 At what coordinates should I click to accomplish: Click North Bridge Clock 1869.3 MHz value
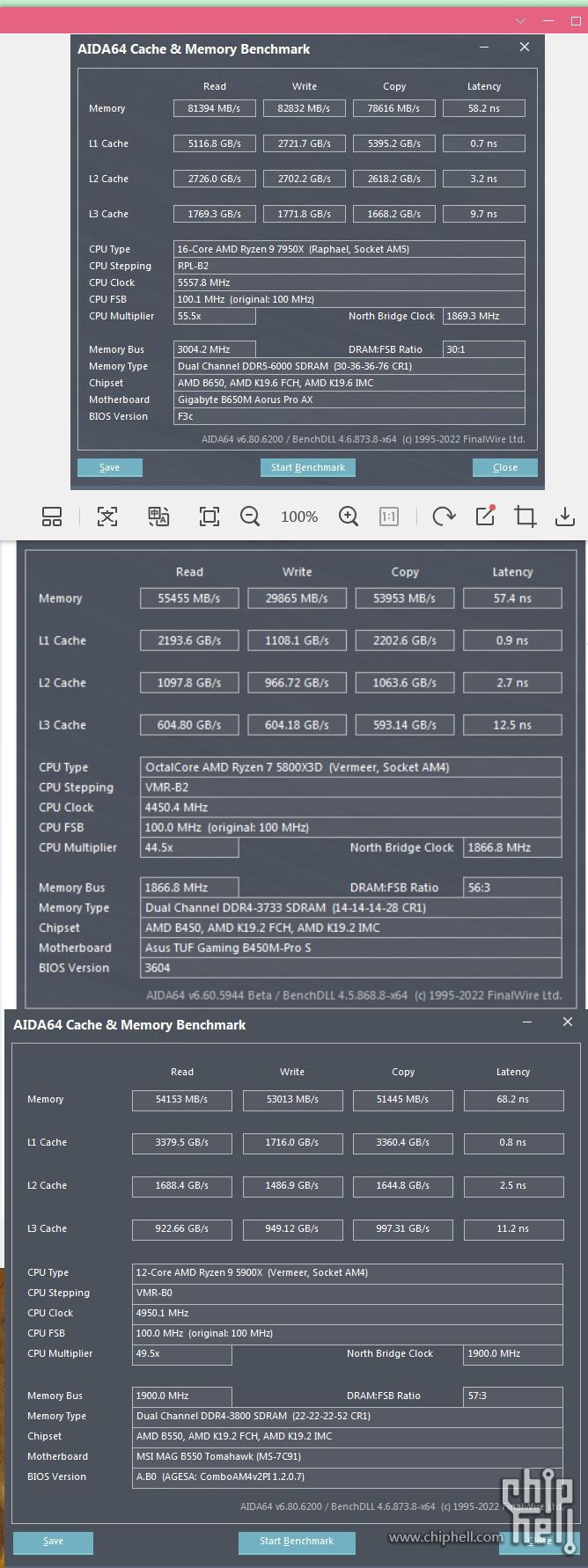484,316
